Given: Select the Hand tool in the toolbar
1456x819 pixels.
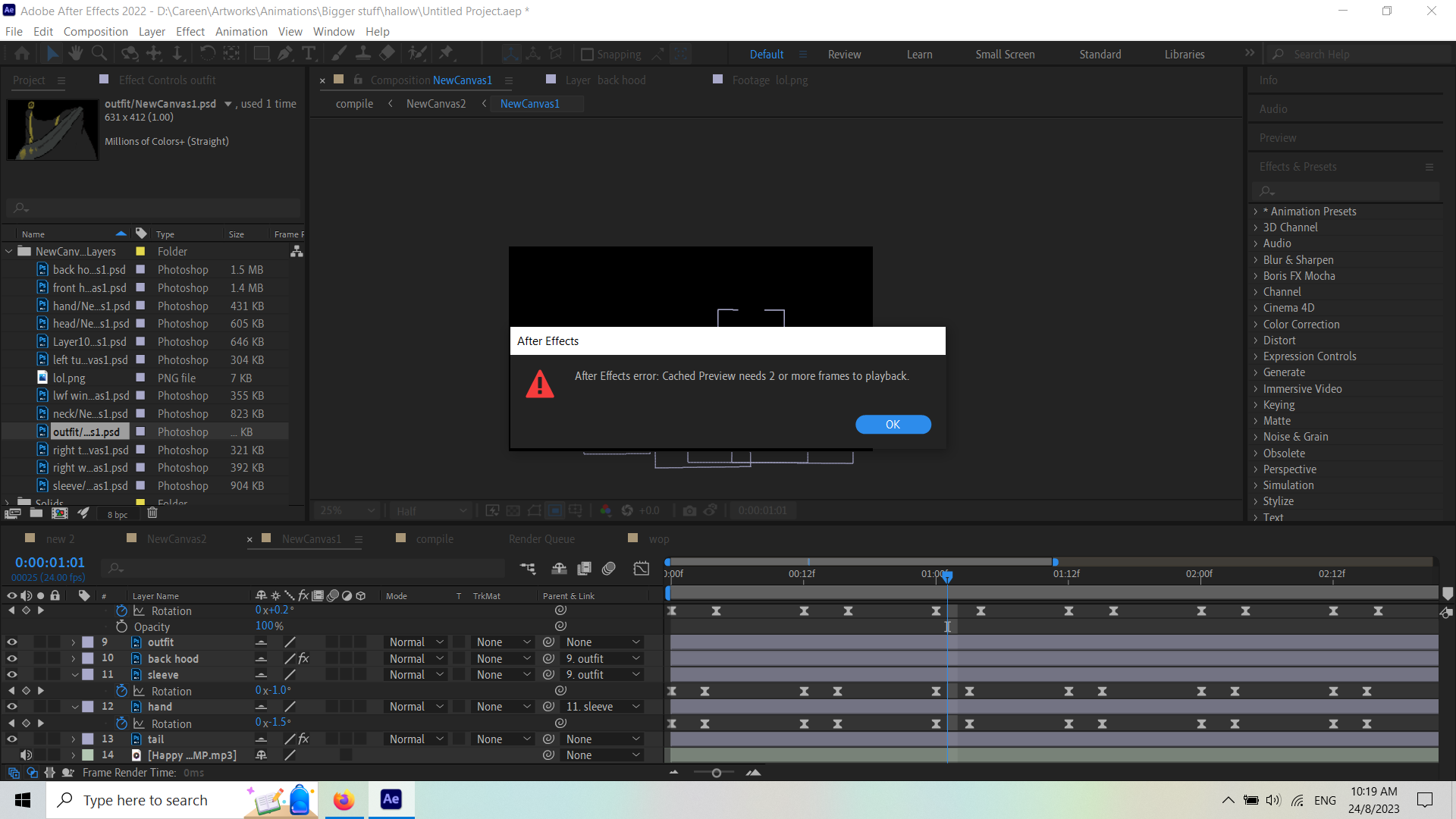Looking at the screenshot, I should coord(75,53).
